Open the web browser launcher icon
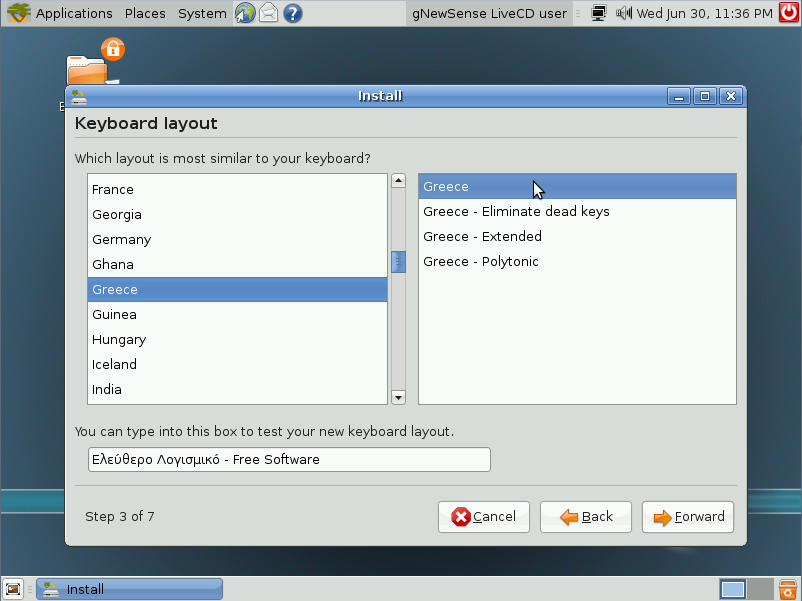The height and width of the screenshot is (601, 802). (x=245, y=13)
